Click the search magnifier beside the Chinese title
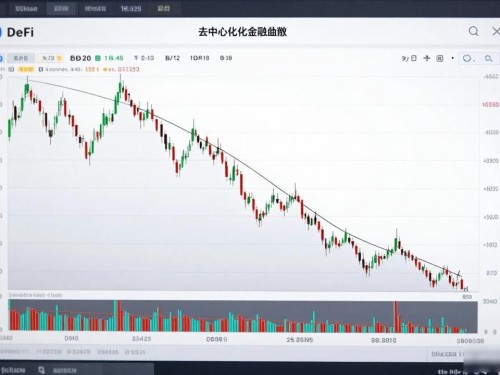The image size is (500, 375). point(473,31)
